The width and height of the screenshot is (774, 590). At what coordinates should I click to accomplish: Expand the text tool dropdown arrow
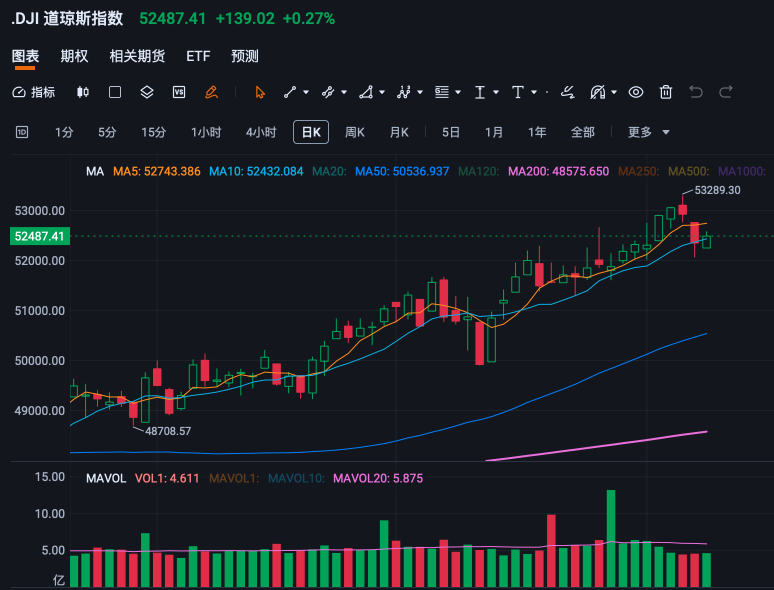(534, 92)
